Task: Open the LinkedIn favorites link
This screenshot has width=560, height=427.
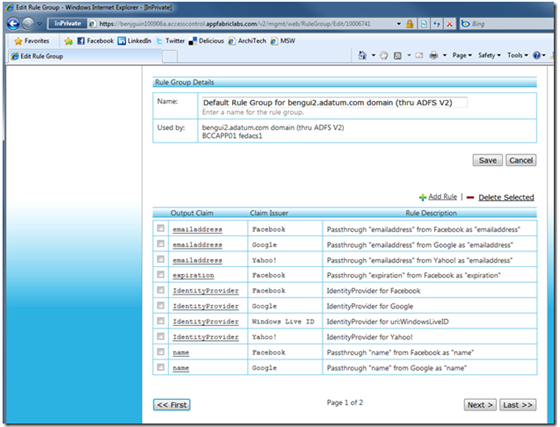Action: (135, 41)
